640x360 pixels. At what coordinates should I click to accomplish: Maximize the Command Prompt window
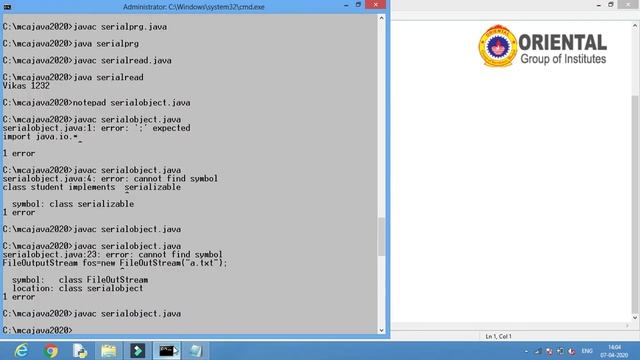tap(358, 4)
